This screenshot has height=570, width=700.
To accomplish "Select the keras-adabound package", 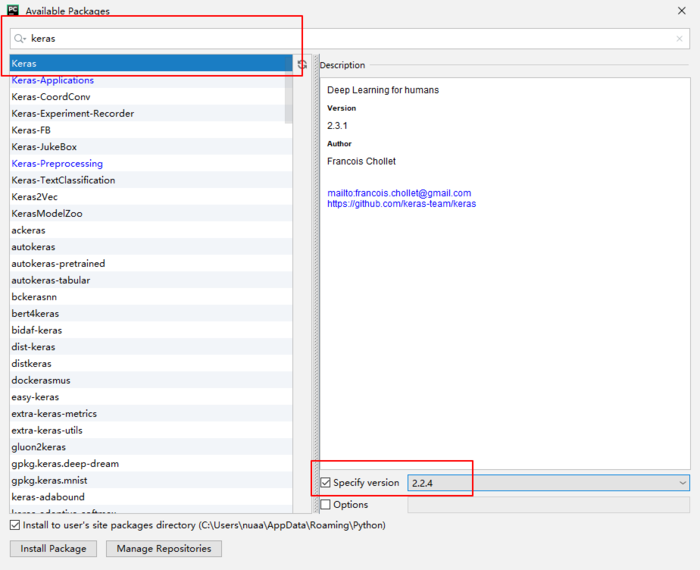I will click(151, 496).
